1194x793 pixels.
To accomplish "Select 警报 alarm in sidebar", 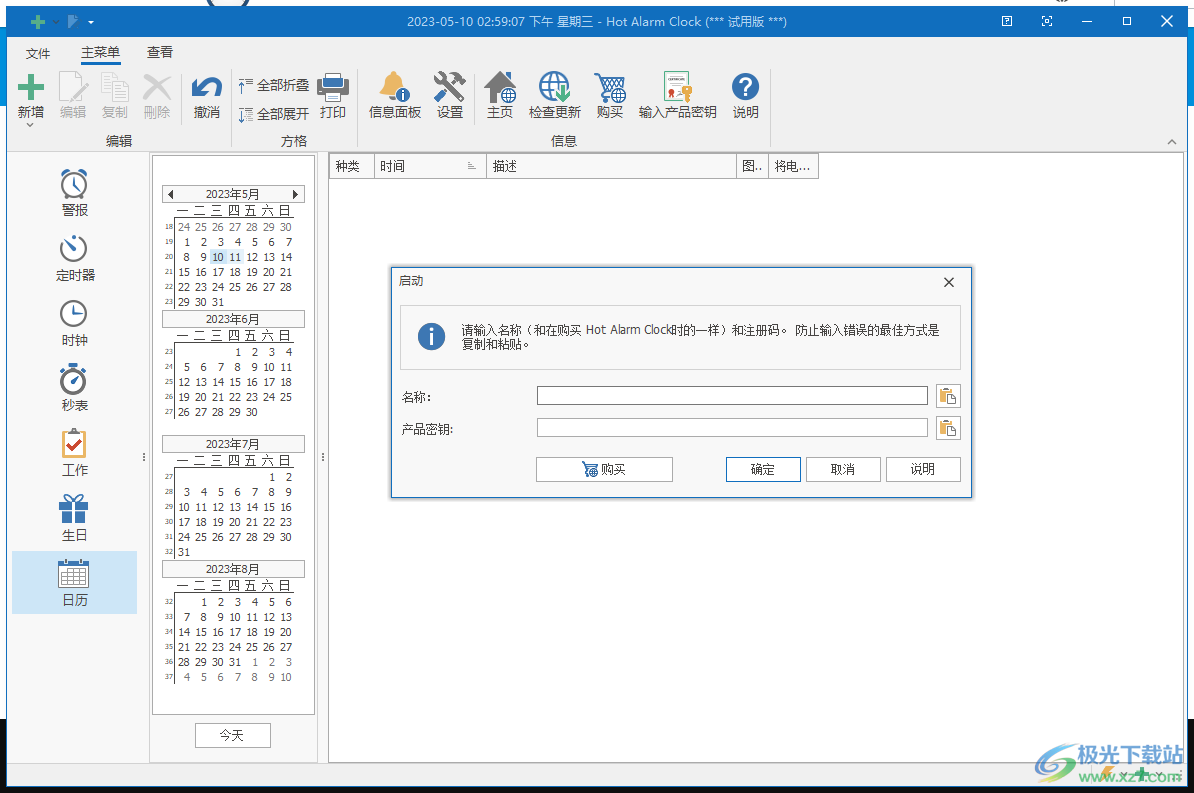I will pyautogui.click(x=74, y=193).
